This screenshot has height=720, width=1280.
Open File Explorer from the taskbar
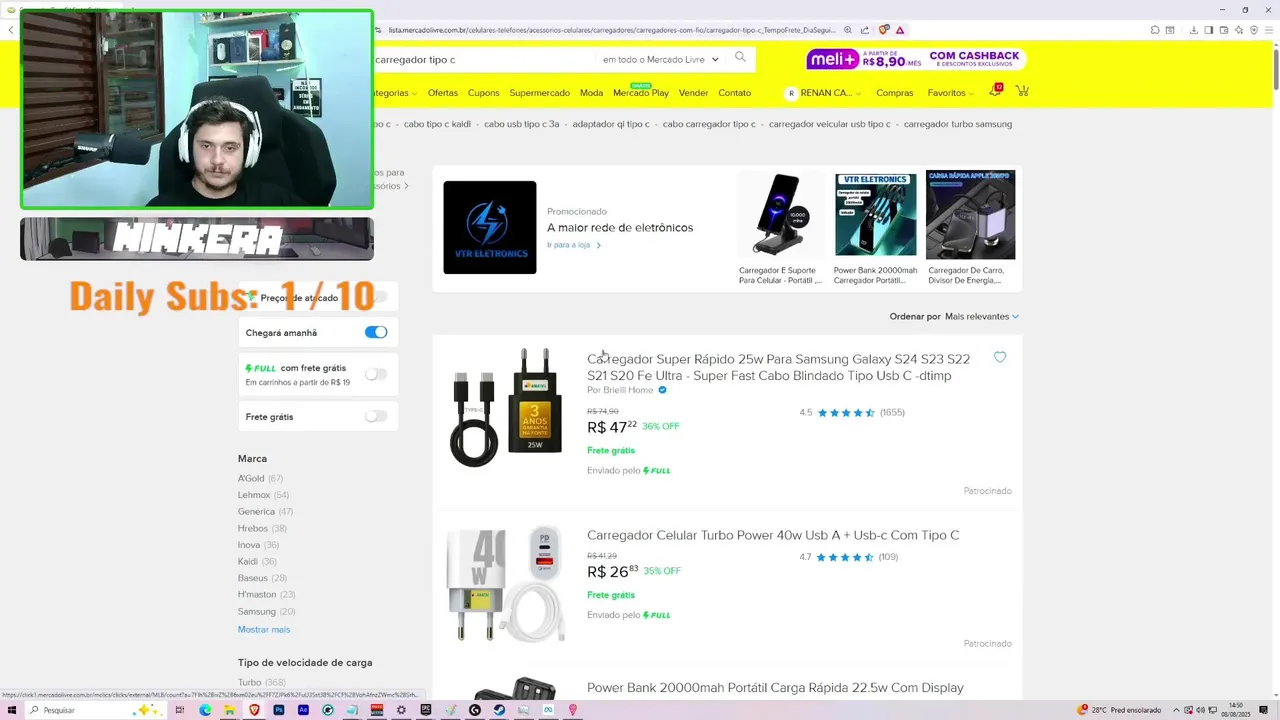pyautogui.click(x=229, y=710)
